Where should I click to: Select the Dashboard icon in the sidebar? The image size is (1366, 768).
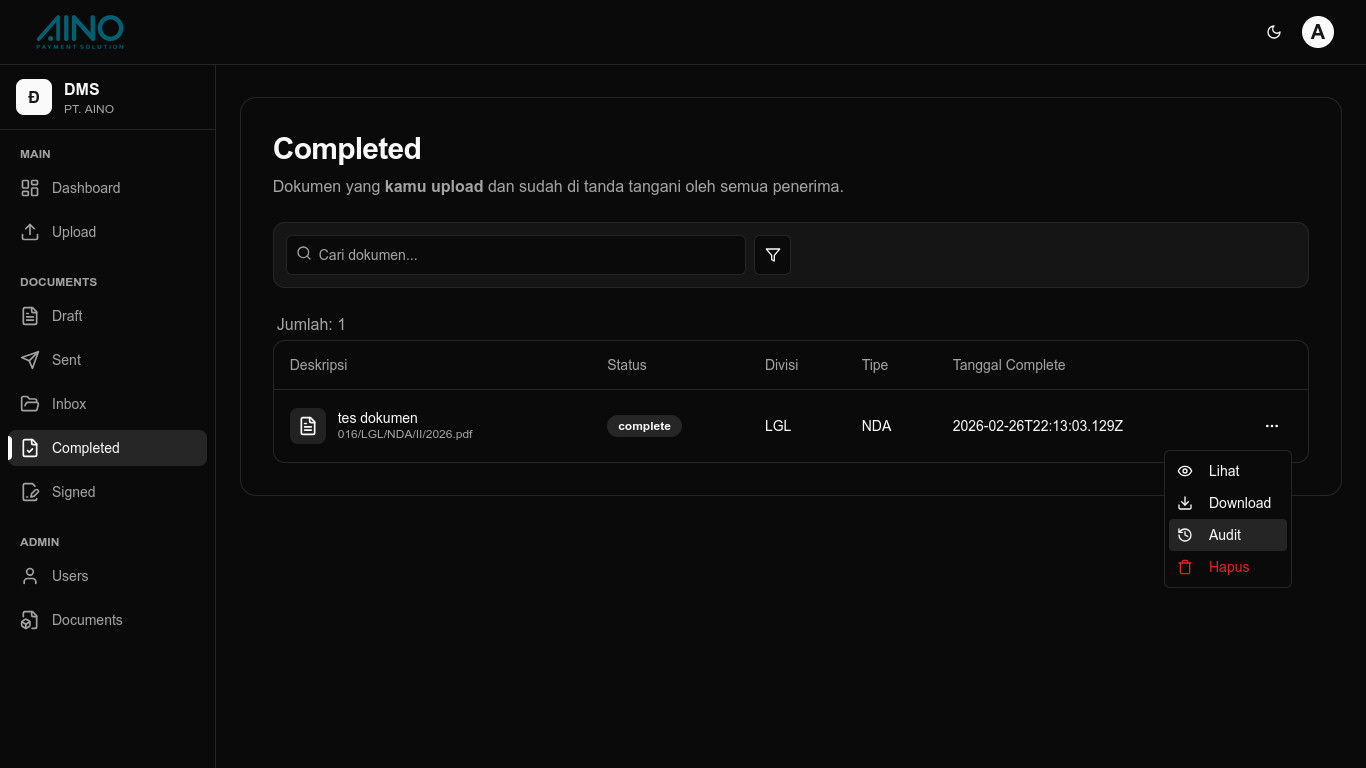[x=30, y=188]
